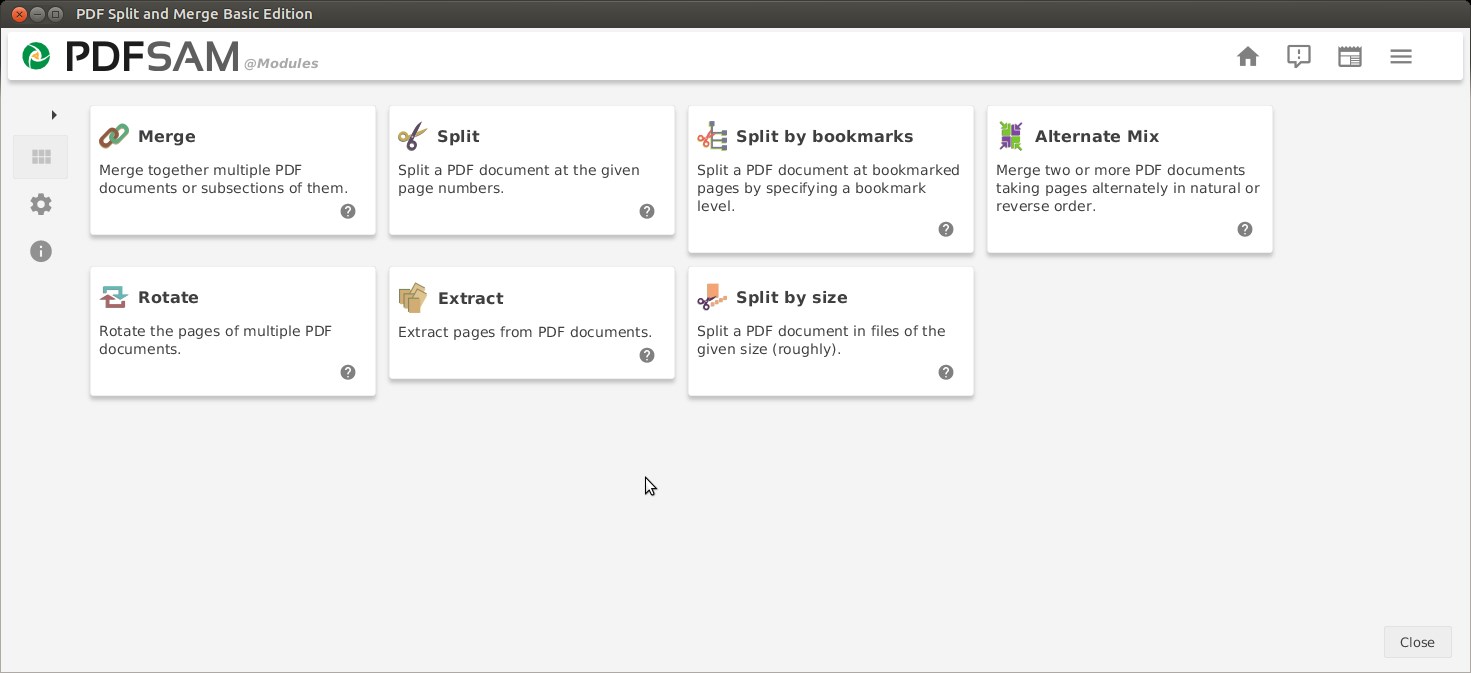
Task: Click the Alternate Mix icon
Action: (x=1011, y=136)
